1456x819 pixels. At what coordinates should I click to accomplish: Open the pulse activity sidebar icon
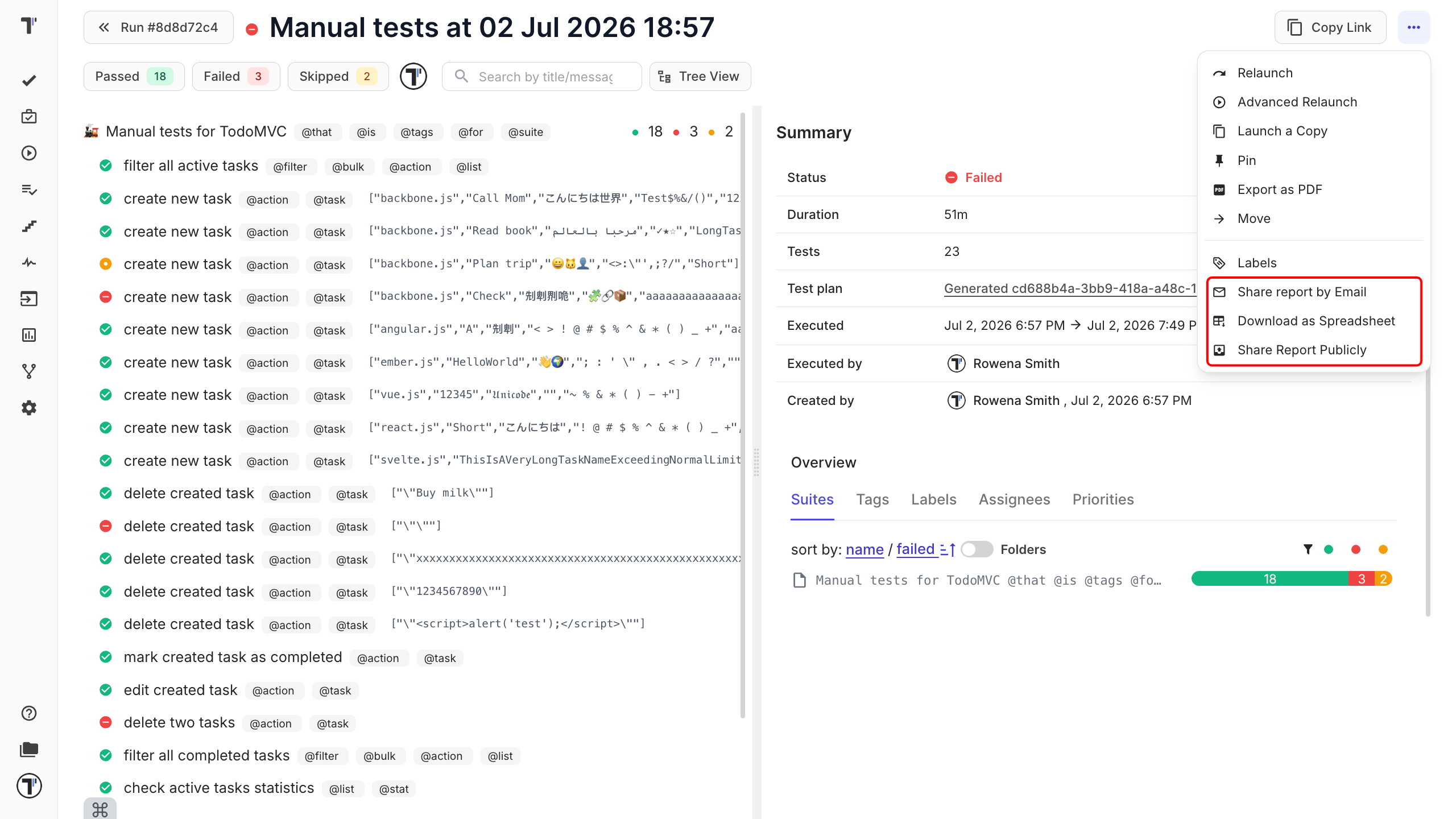(29, 262)
